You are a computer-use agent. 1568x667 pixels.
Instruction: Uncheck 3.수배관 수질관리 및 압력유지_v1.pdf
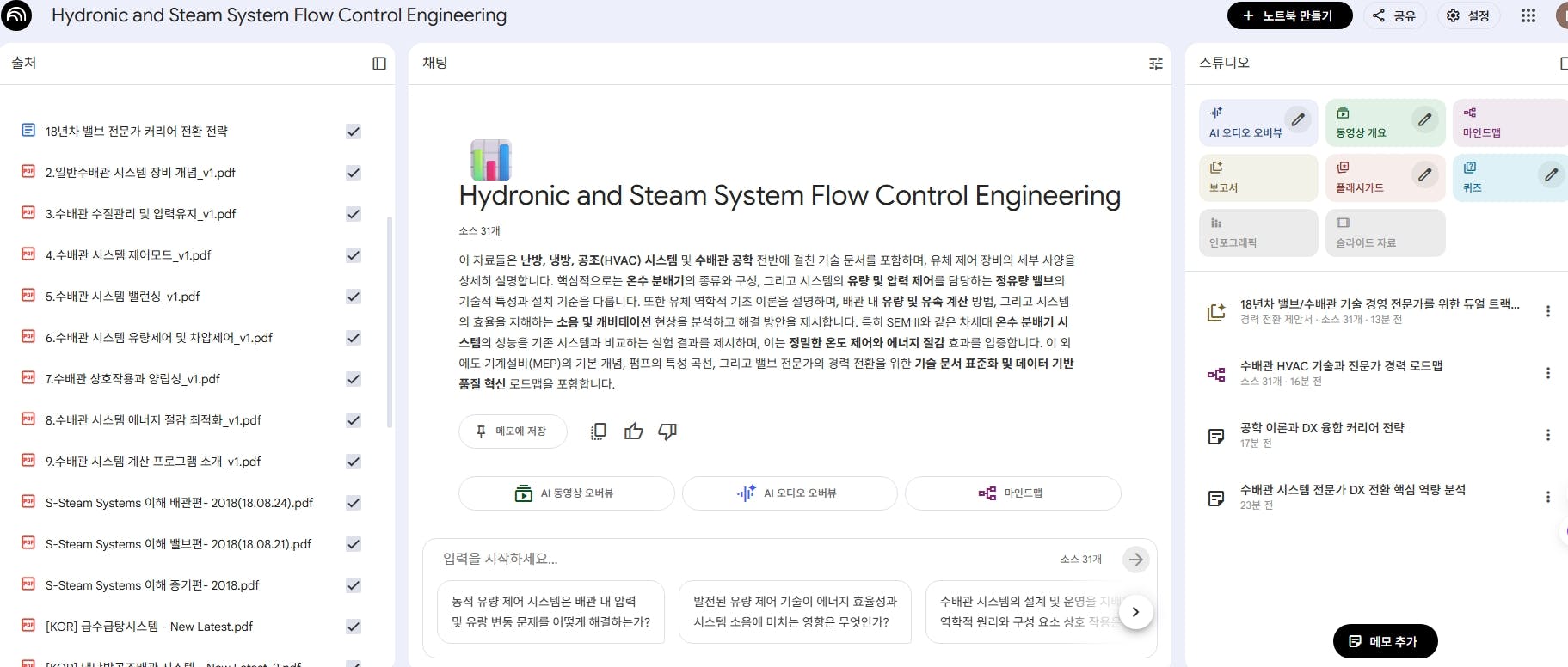coord(354,214)
